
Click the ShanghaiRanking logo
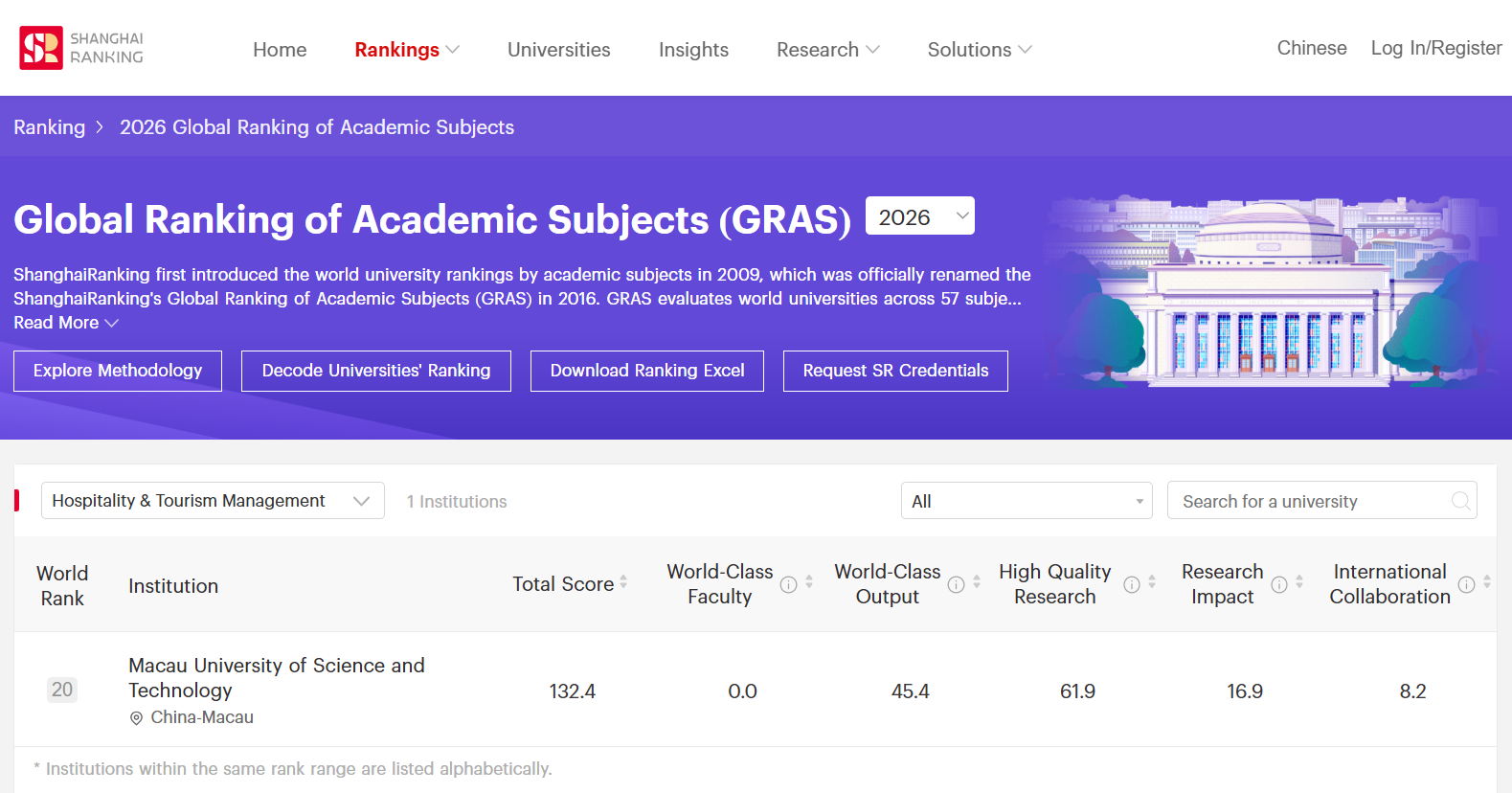click(81, 48)
